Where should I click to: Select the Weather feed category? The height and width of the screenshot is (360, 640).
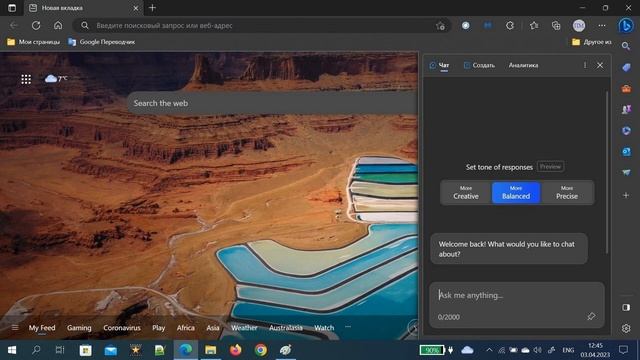244,328
